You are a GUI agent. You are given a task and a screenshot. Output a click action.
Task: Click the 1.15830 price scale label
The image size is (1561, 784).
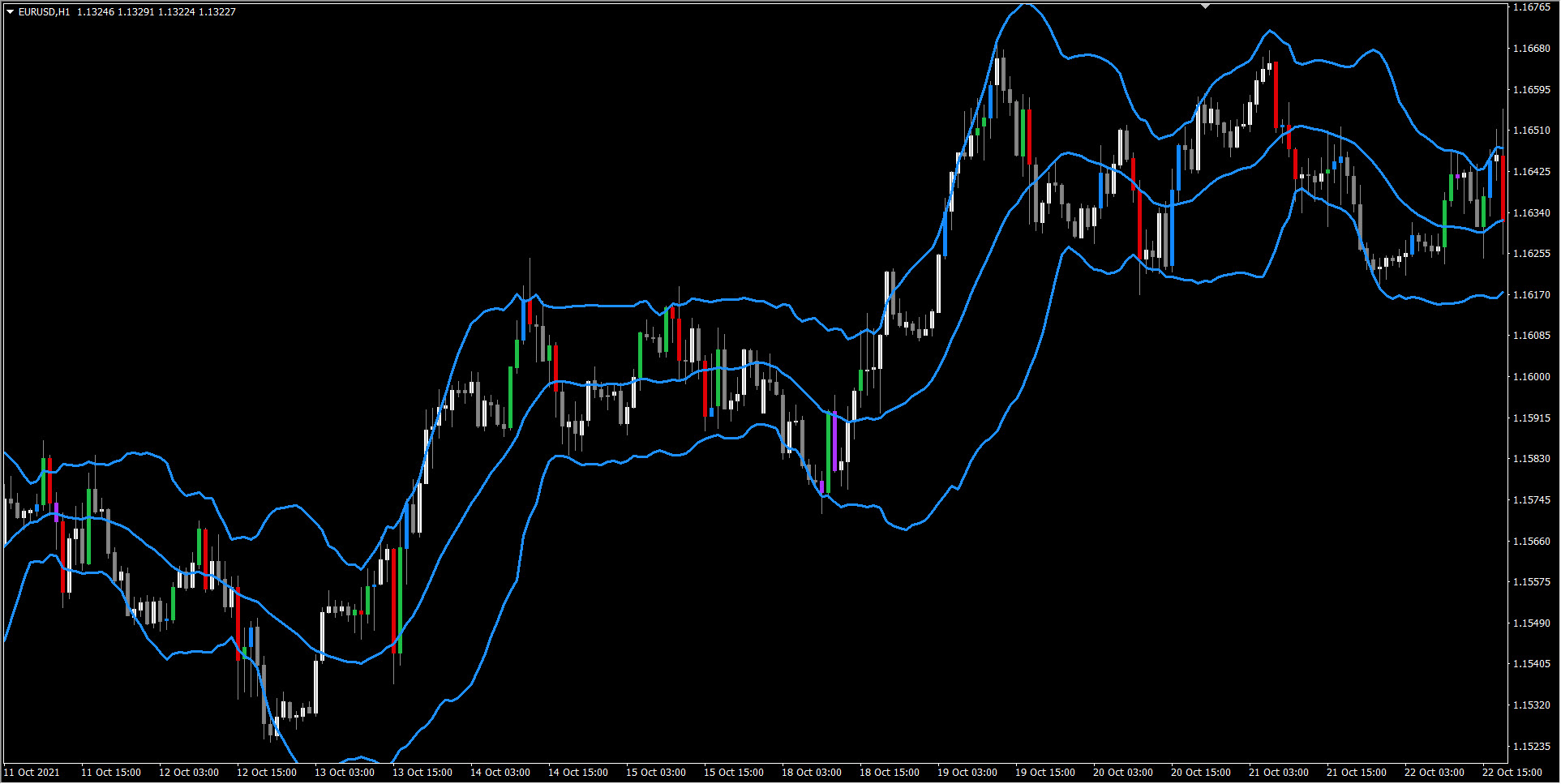(1531, 459)
